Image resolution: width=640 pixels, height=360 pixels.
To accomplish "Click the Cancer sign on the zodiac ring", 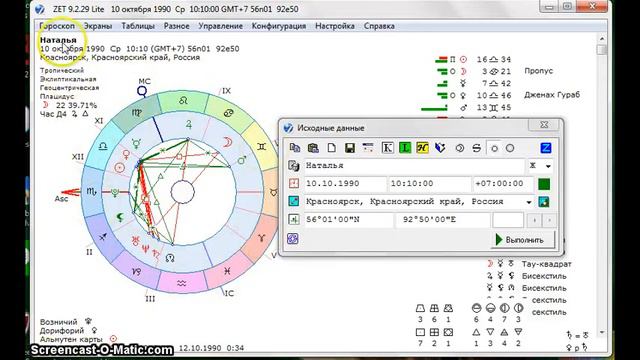I will point(229,113).
